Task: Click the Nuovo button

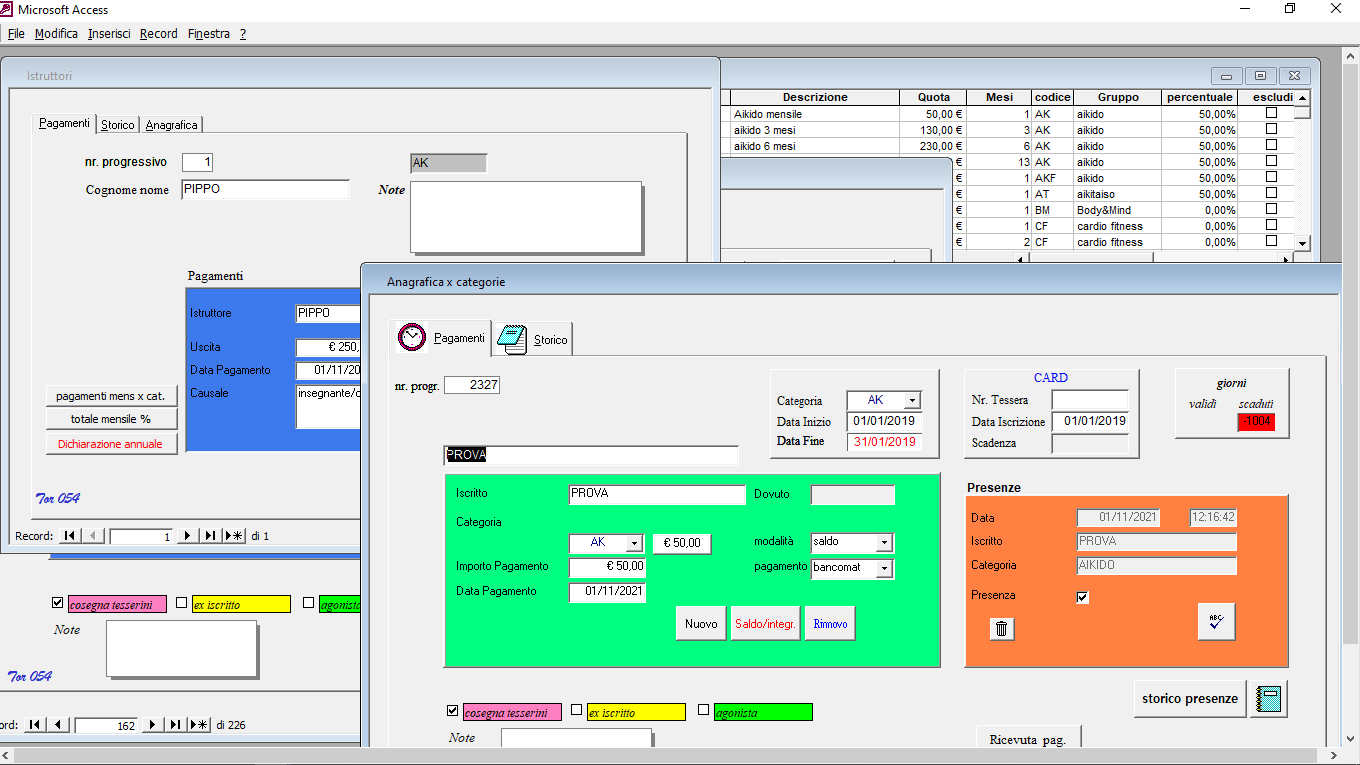Action: coord(701,623)
